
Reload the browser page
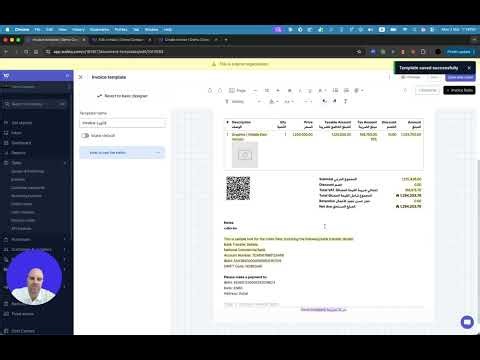click(x=26, y=52)
